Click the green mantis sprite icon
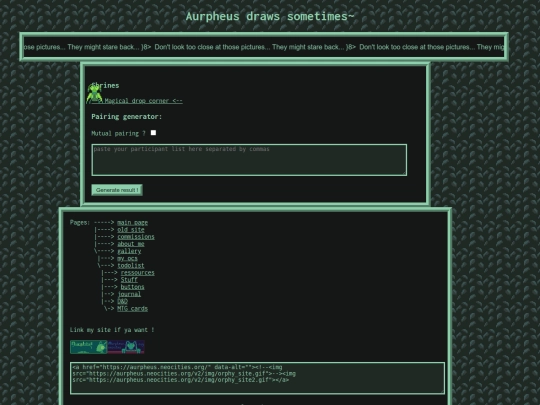This screenshot has width=540, height=405. [94, 93]
